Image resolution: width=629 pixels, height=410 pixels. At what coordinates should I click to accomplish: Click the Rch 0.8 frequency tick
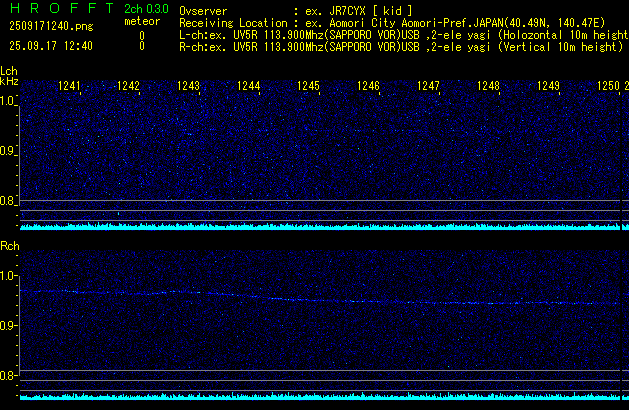9,376
